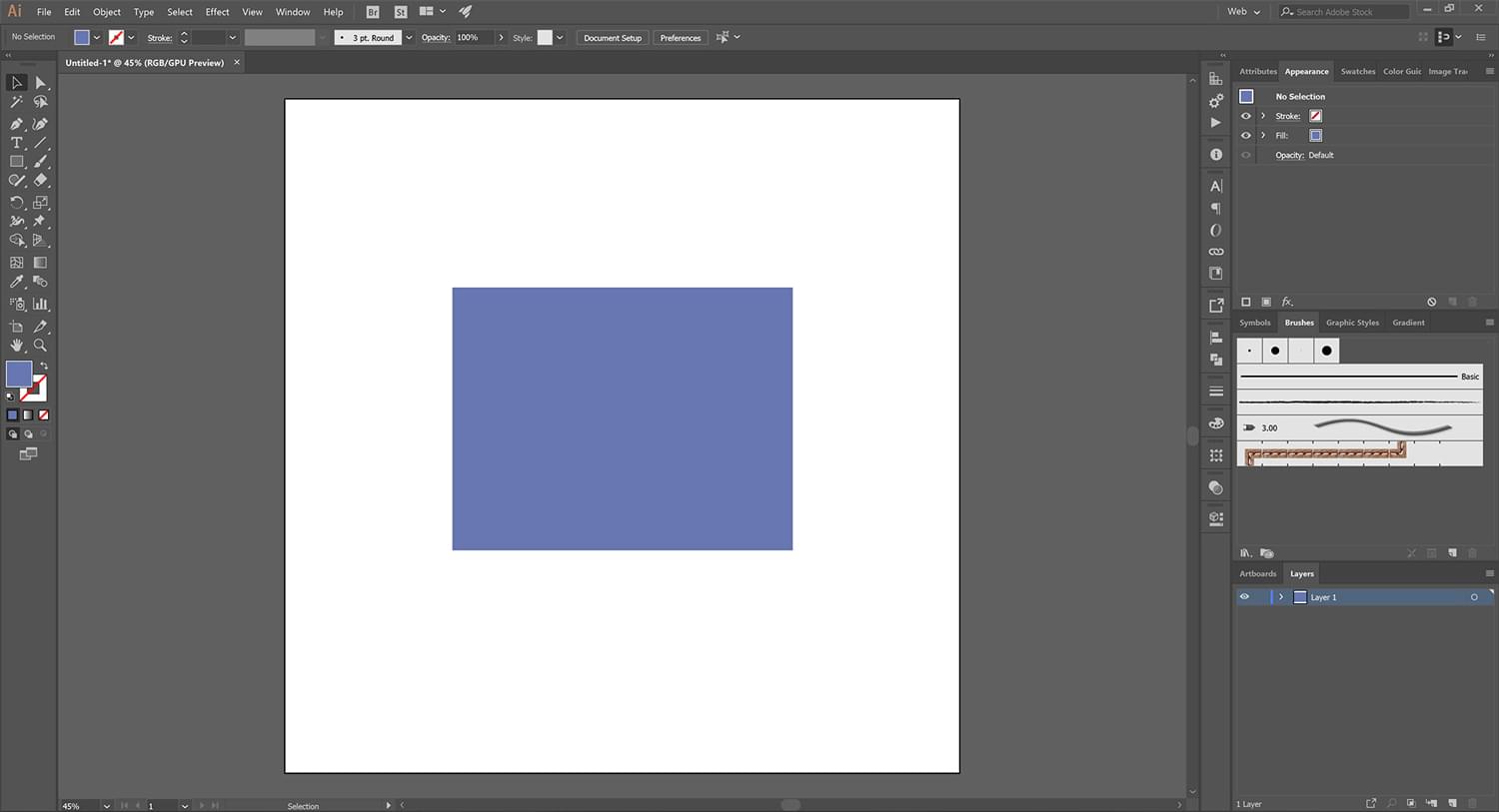The height and width of the screenshot is (812, 1499).
Task: Toggle visibility of the Fill attribute
Action: pos(1246,136)
